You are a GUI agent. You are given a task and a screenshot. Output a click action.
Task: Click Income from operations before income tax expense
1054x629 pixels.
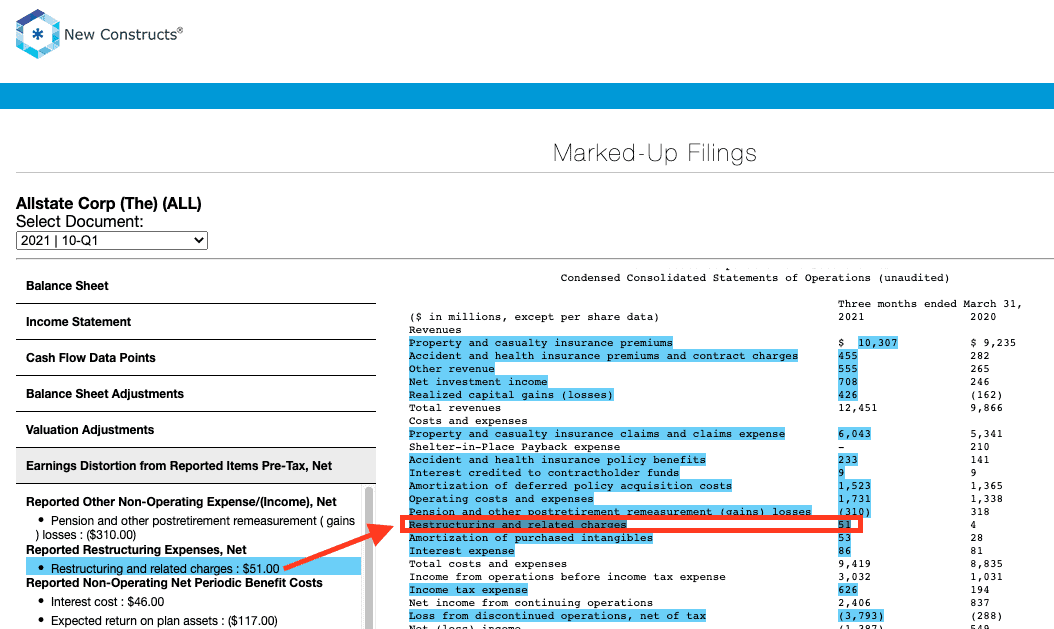point(567,577)
